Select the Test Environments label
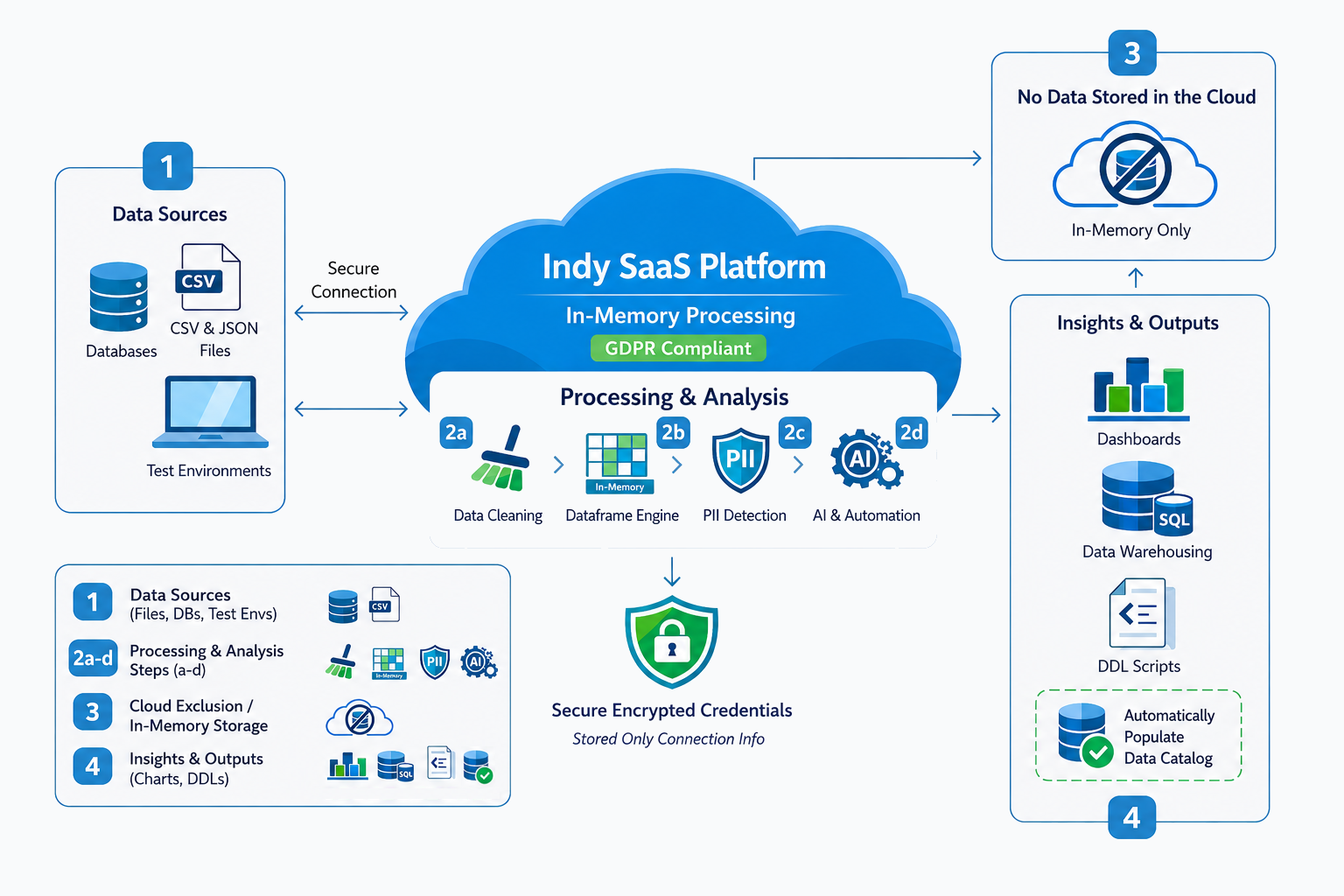1344x896 pixels. tap(209, 471)
